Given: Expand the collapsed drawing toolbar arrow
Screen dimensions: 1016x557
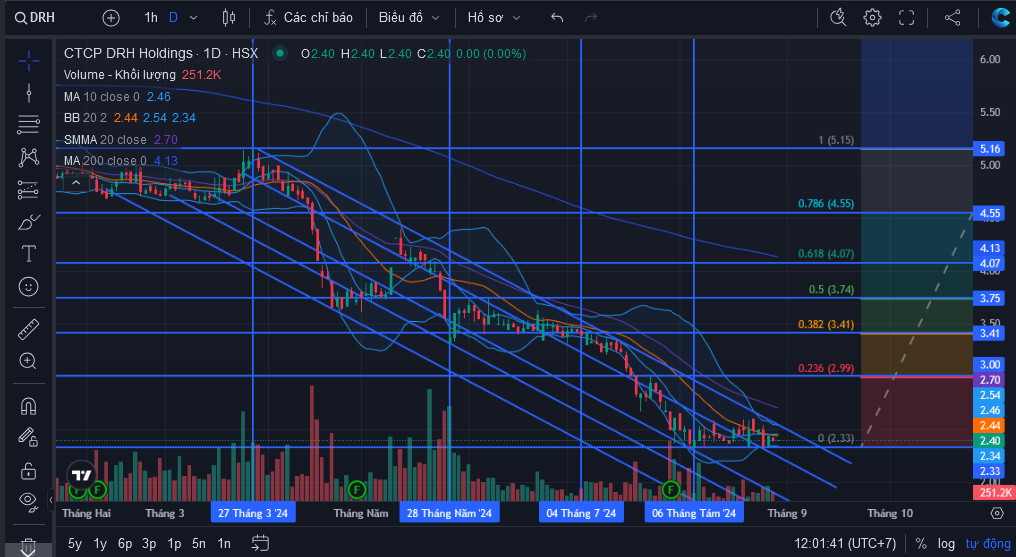Looking at the screenshot, I should pyautogui.click(x=51, y=500).
